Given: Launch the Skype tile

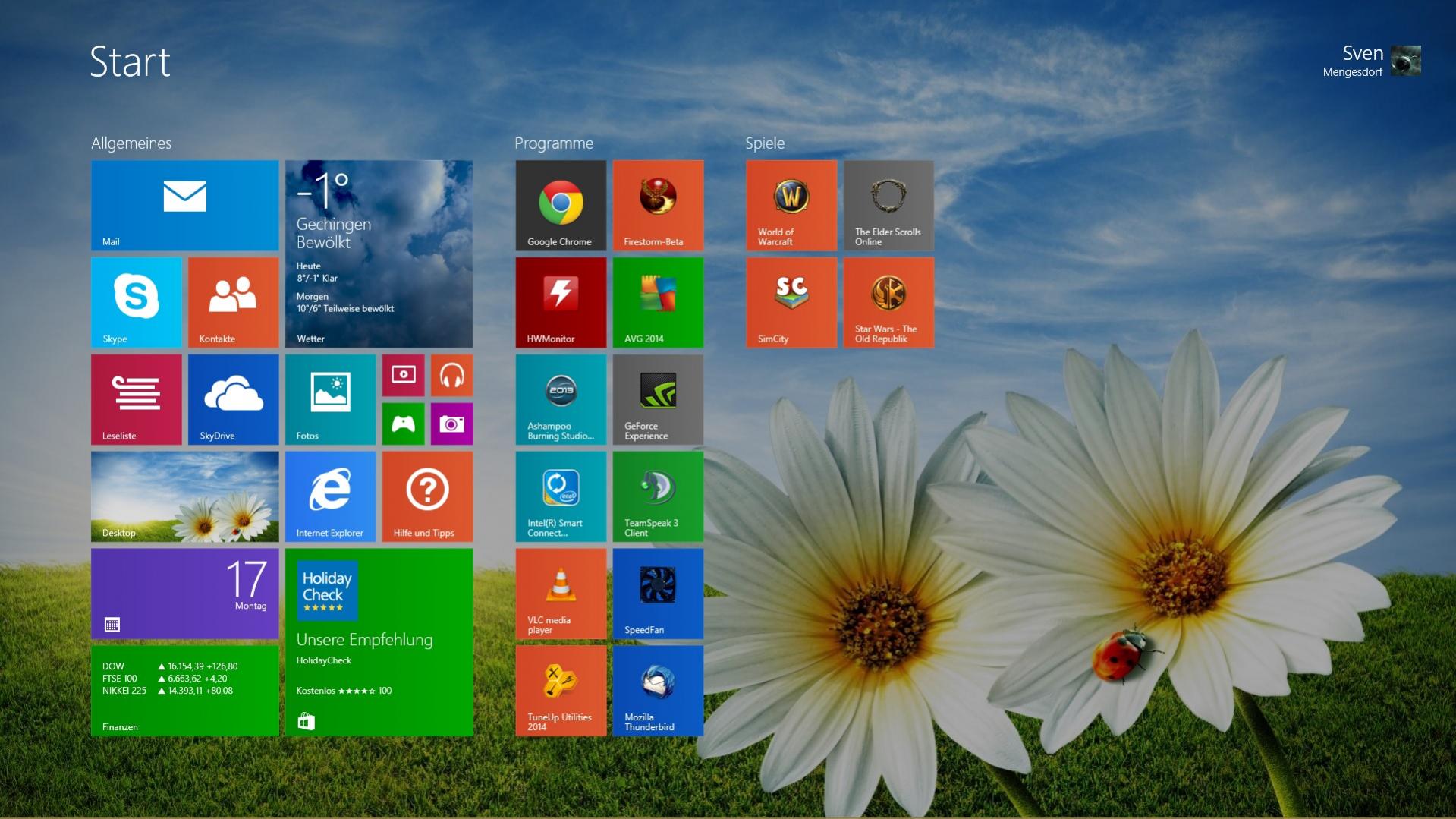Looking at the screenshot, I should [x=137, y=302].
